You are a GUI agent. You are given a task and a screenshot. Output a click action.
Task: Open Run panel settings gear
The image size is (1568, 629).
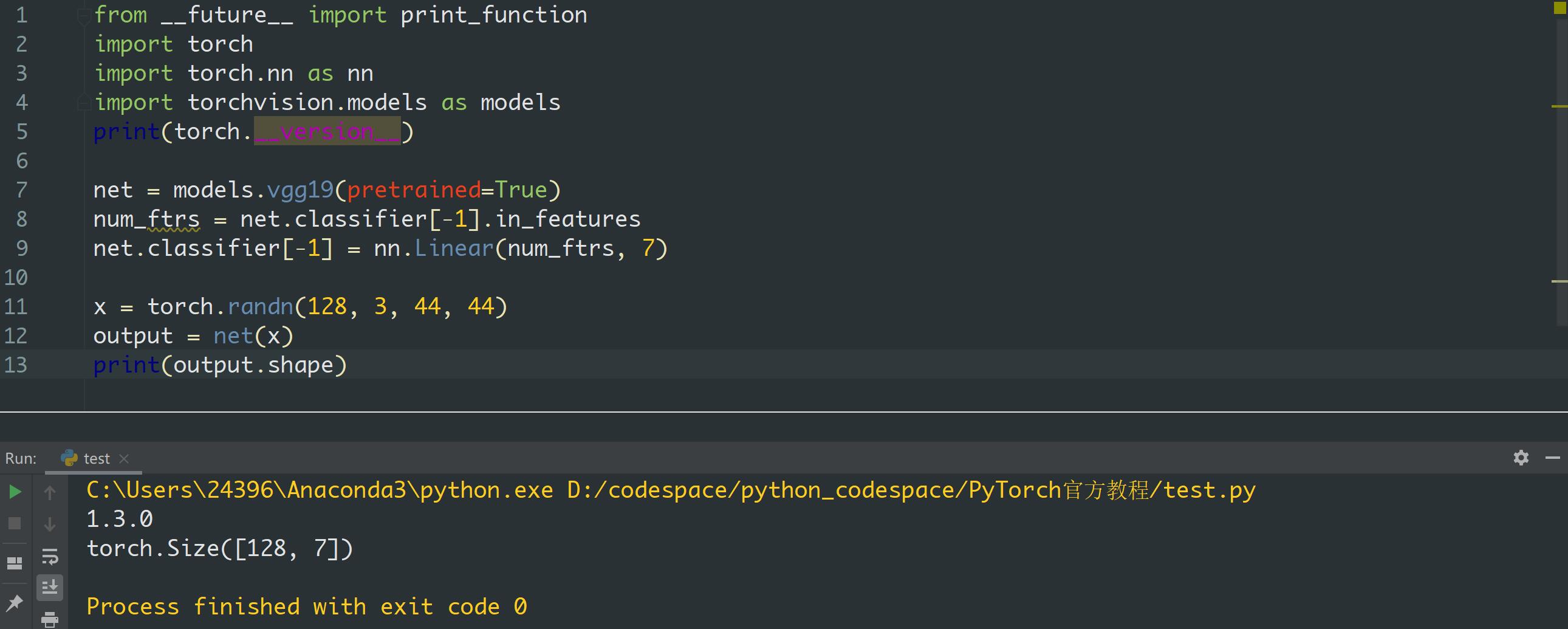(1521, 458)
